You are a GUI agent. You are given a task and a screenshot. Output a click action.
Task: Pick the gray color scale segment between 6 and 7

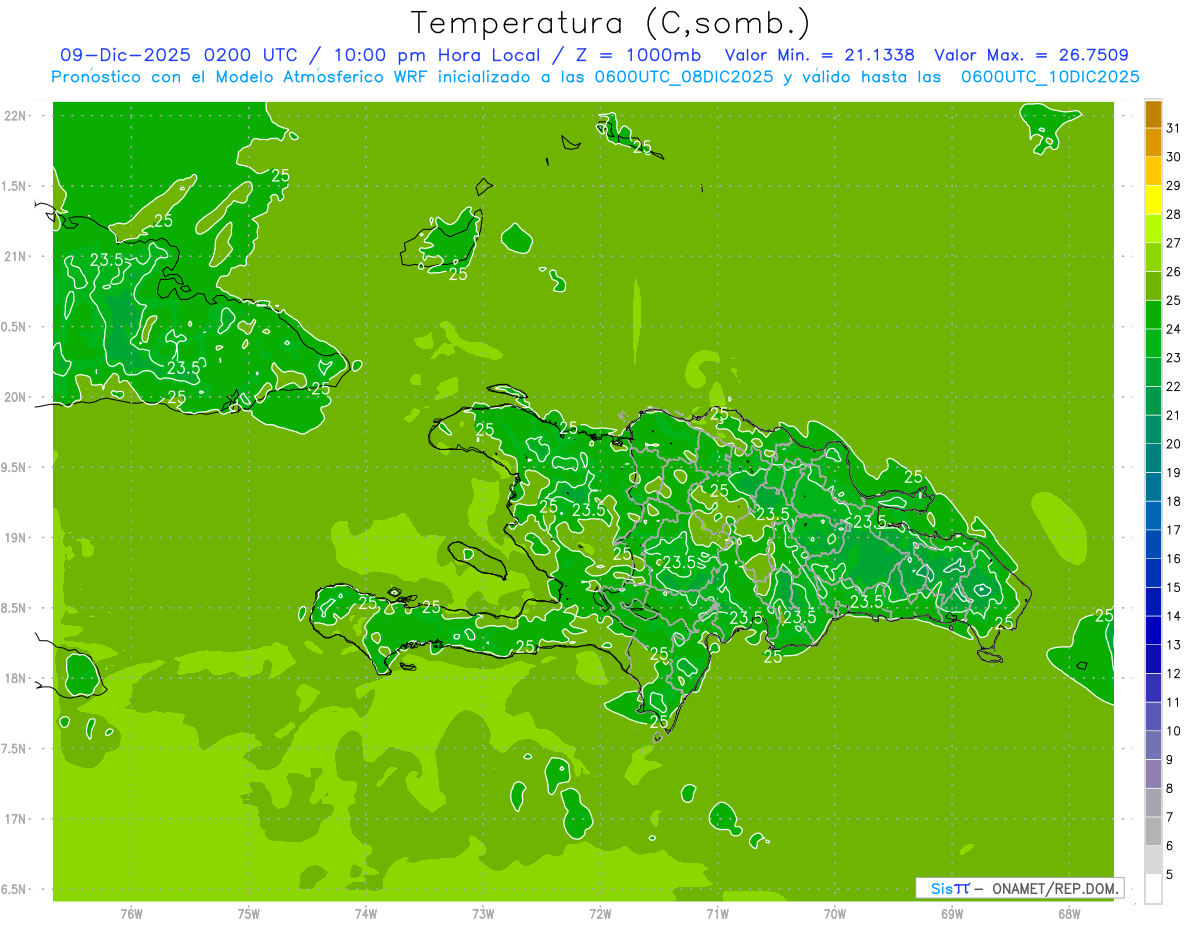click(x=1153, y=831)
